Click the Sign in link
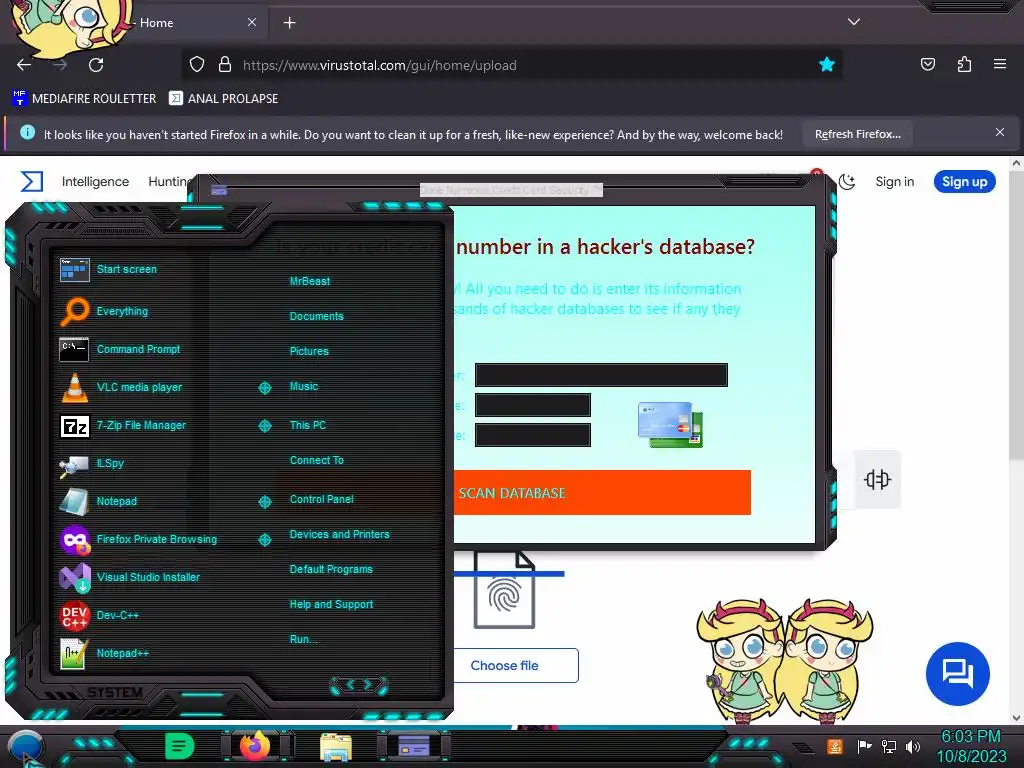Image resolution: width=1024 pixels, height=768 pixels. (895, 182)
